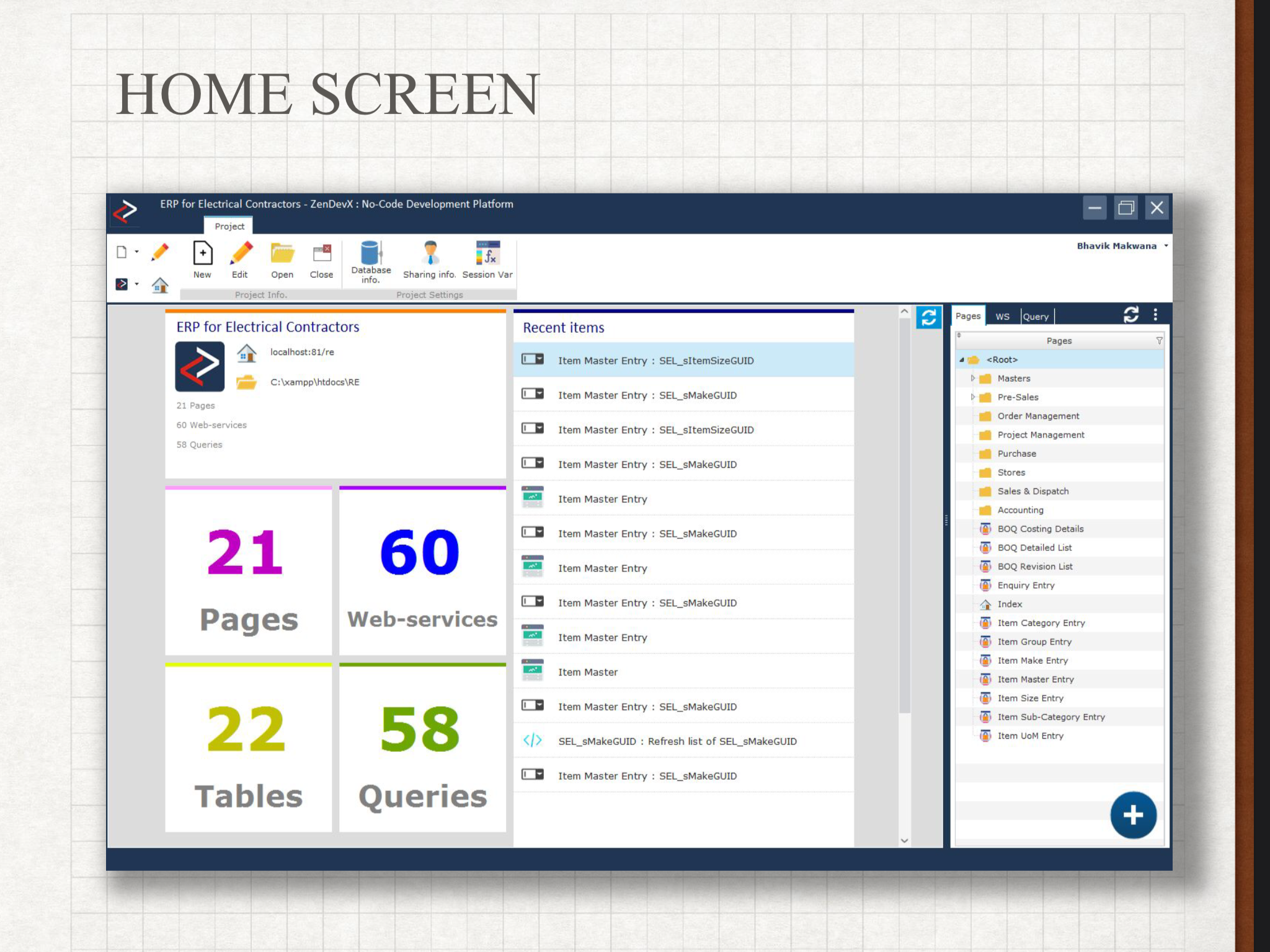Image resolution: width=1270 pixels, height=952 pixels.
Task: Click the blue refresh icon beside Recent items
Action: (x=928, y=318)
